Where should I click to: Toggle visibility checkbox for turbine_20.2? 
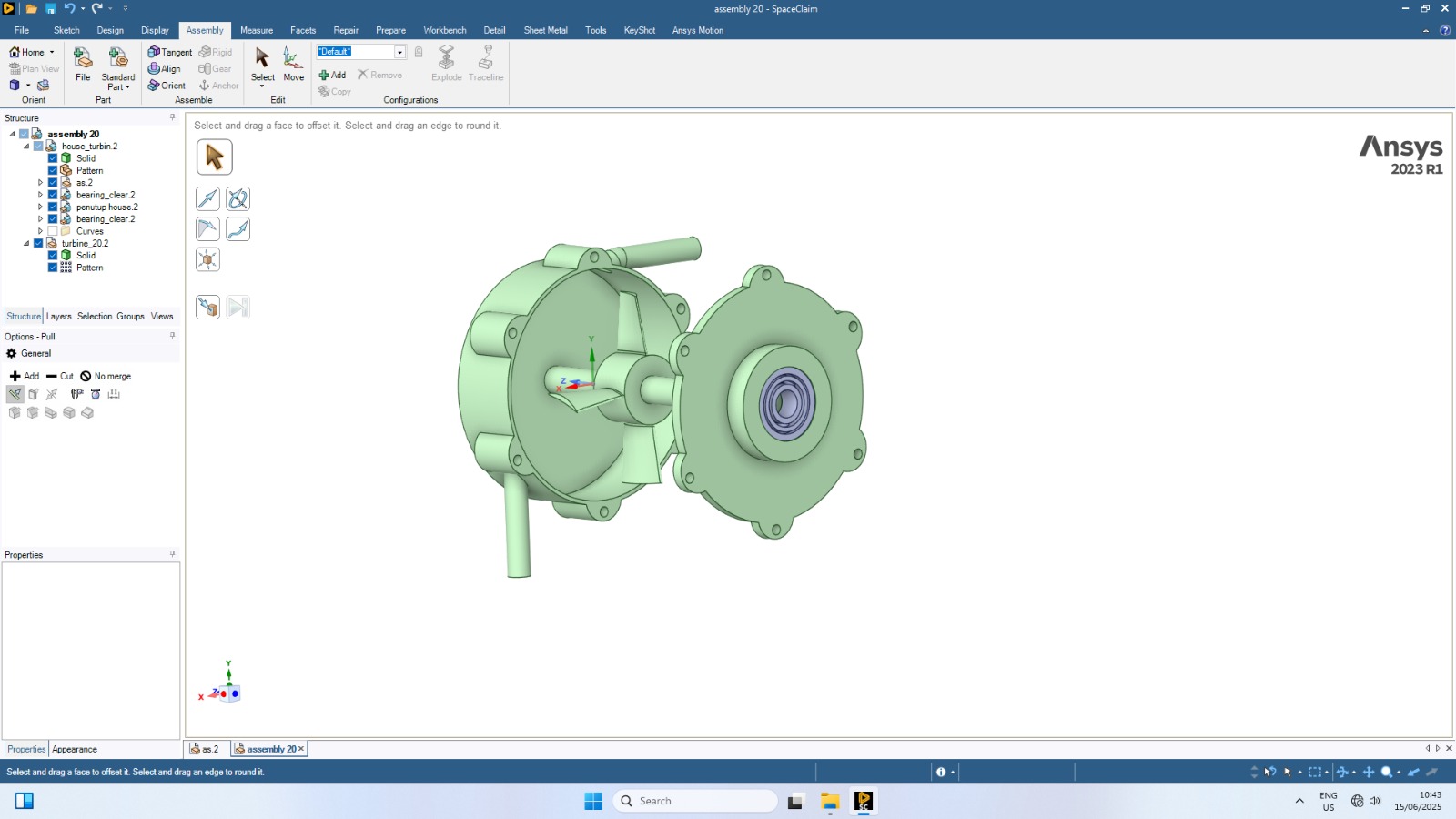(38, 243)
